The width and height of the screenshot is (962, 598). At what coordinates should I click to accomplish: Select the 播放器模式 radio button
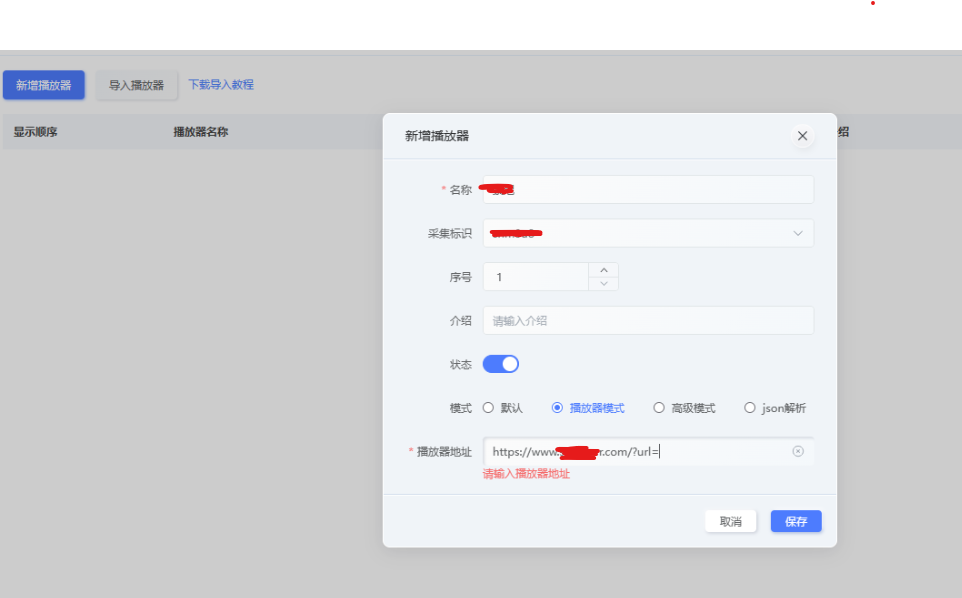[557, 408]
